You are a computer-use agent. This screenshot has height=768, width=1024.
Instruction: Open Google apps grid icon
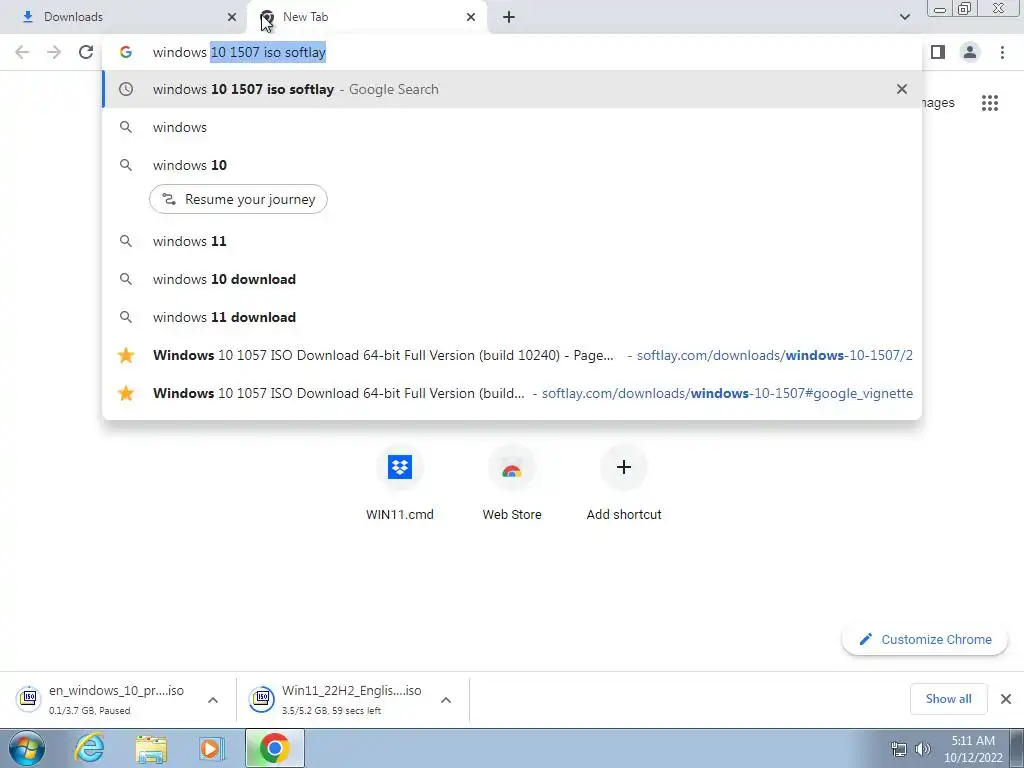pos(990,103)
